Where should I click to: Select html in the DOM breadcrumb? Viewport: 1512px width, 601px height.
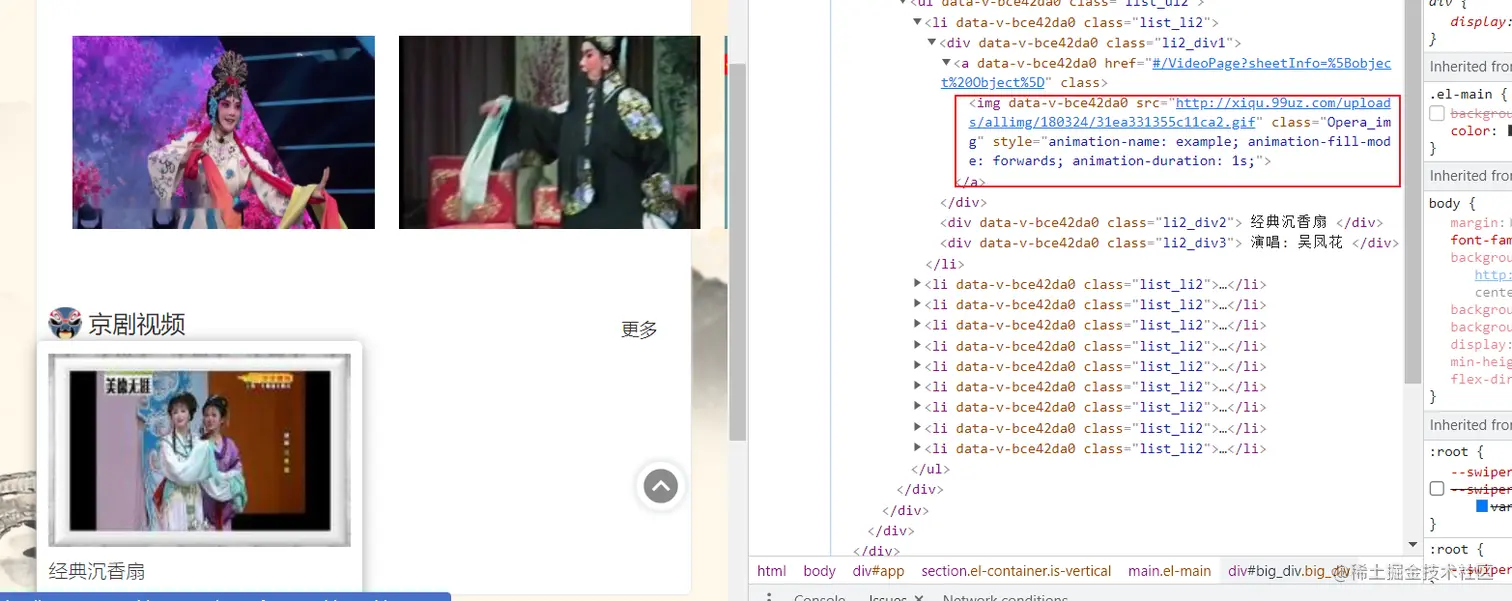(771, 571)
